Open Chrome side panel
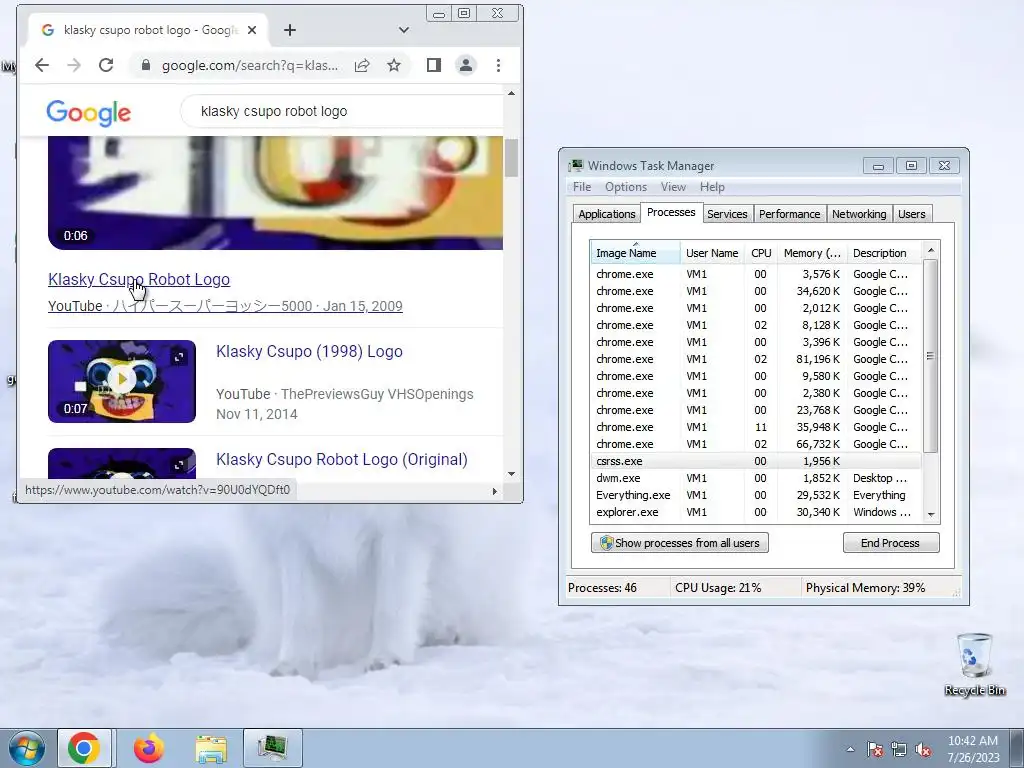 click(434, 65)
